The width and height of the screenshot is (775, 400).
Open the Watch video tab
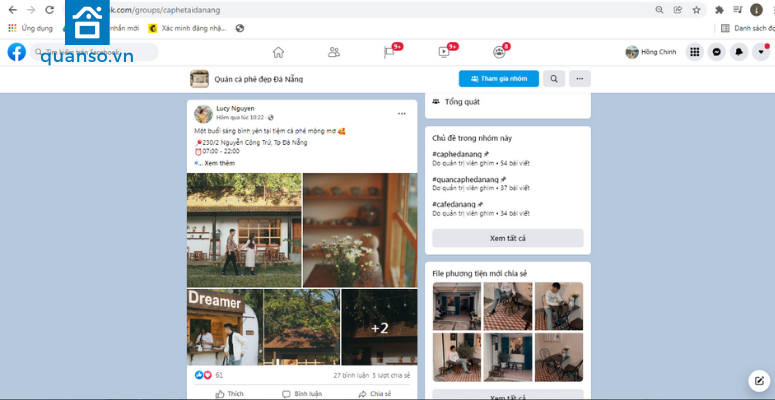[444, 52]
